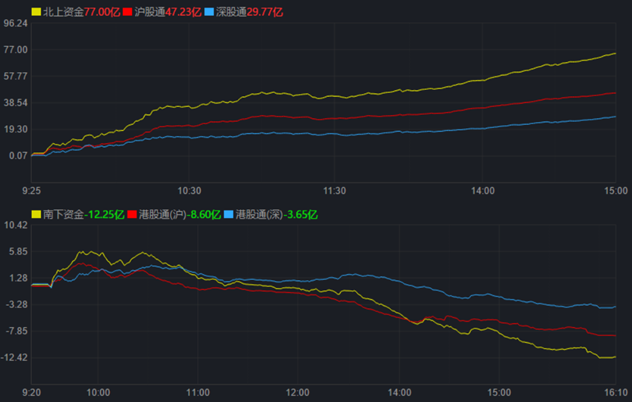Click the blue 深股通 legend swatch

[207, 12]
